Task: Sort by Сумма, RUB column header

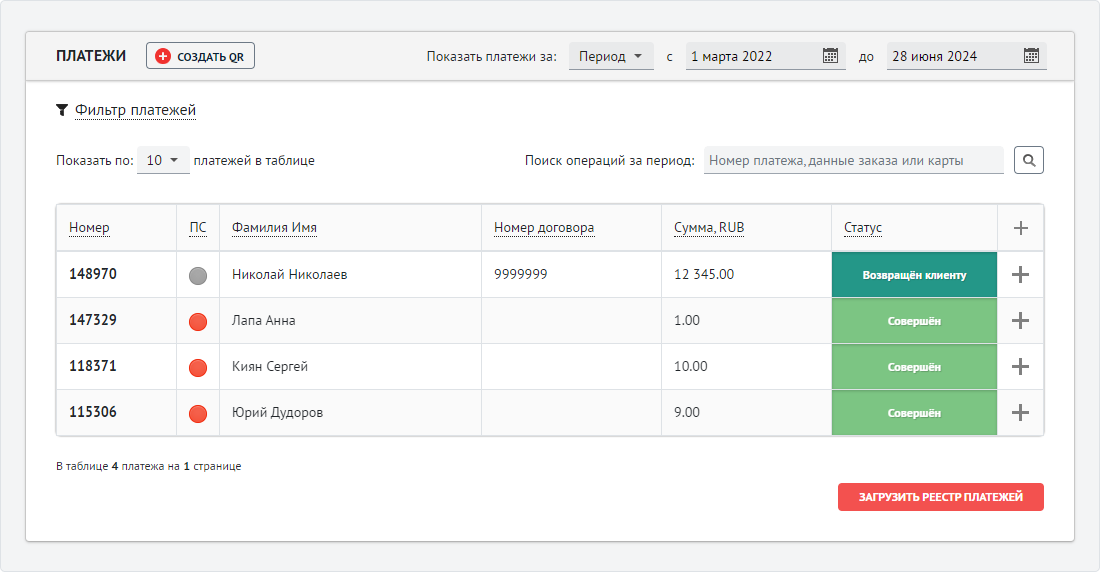Action: (x=709, y=228)
